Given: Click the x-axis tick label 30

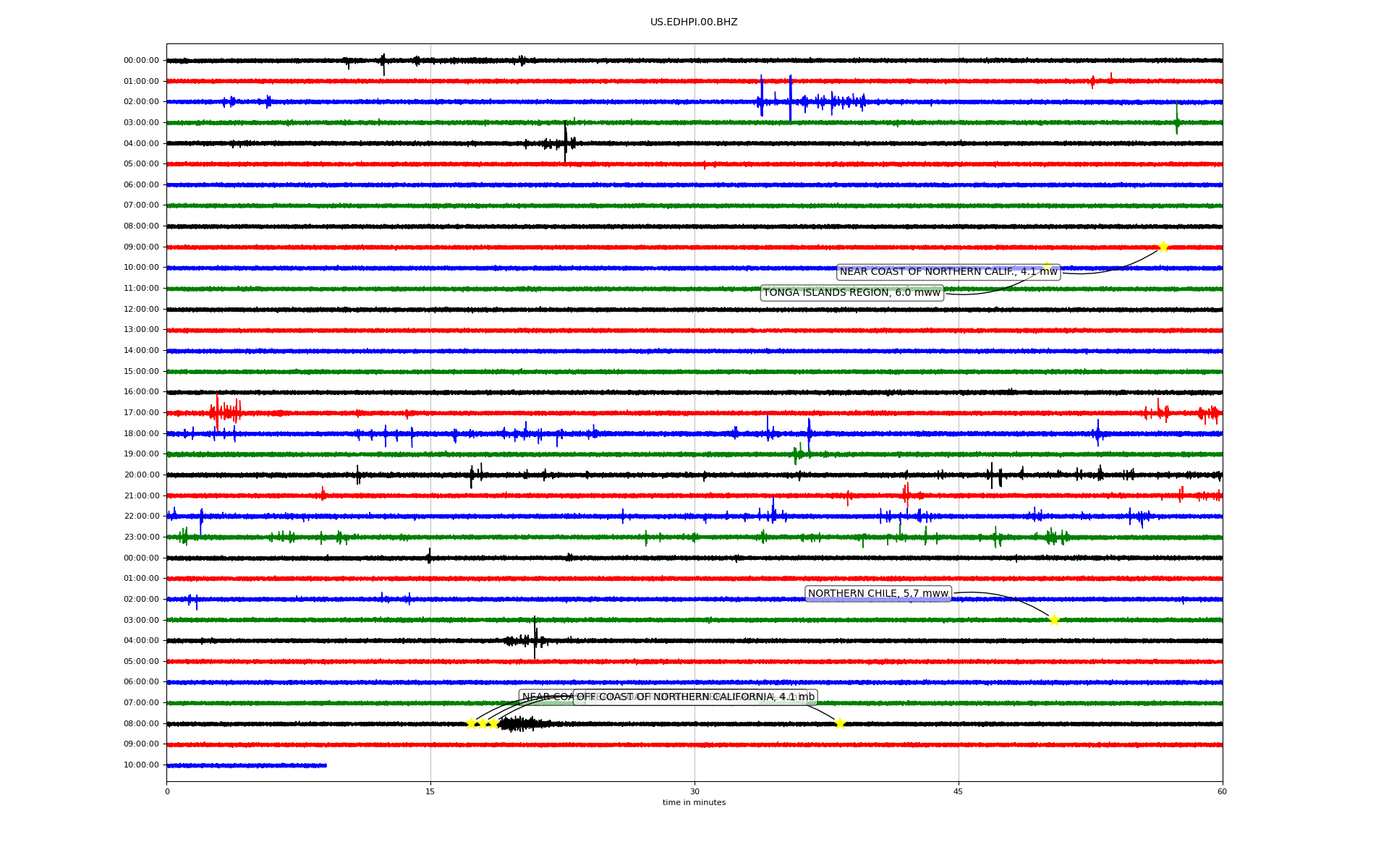Looking at the screenshot, I should 694,791.
